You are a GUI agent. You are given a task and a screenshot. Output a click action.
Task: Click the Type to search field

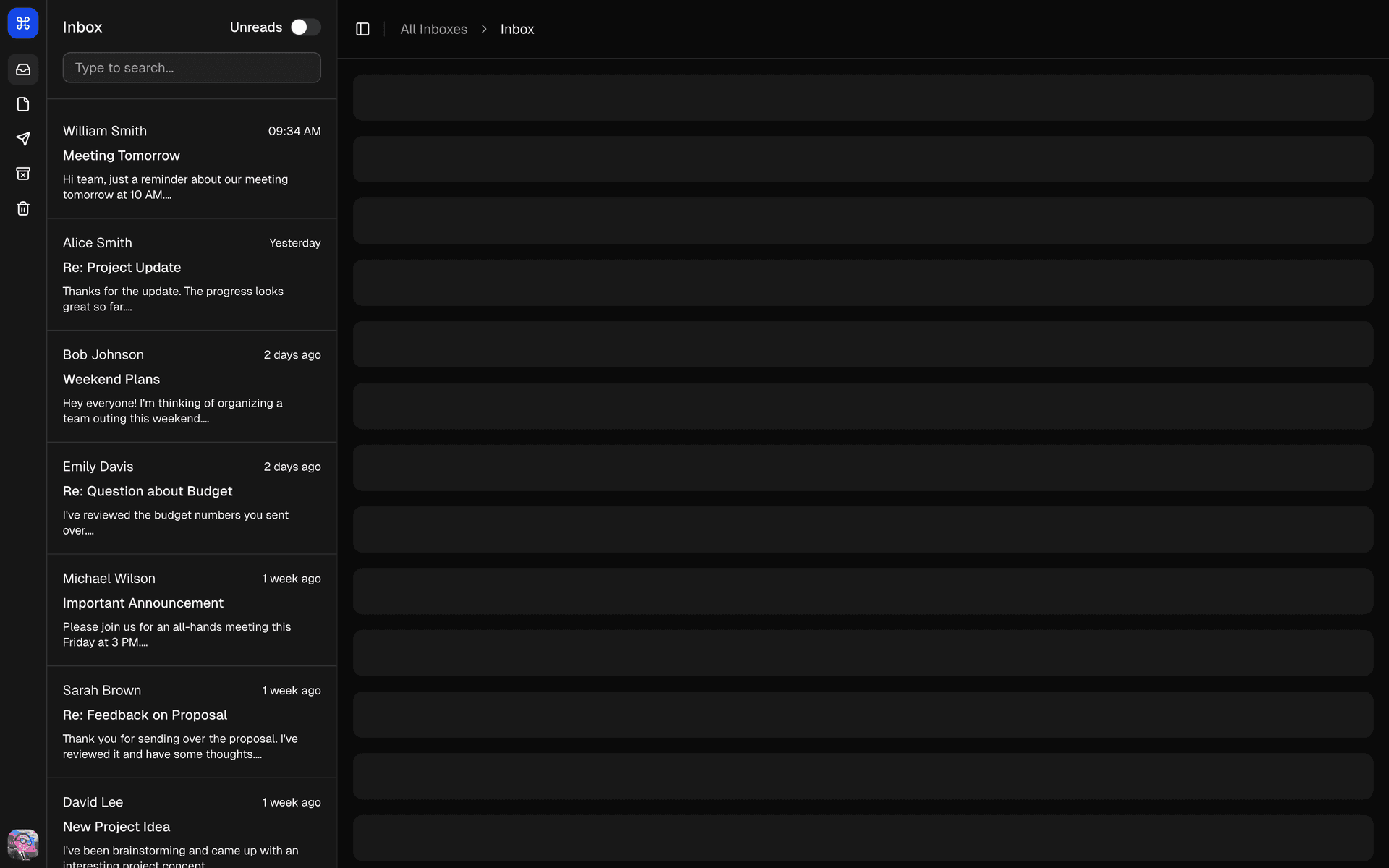pos(191,67)
